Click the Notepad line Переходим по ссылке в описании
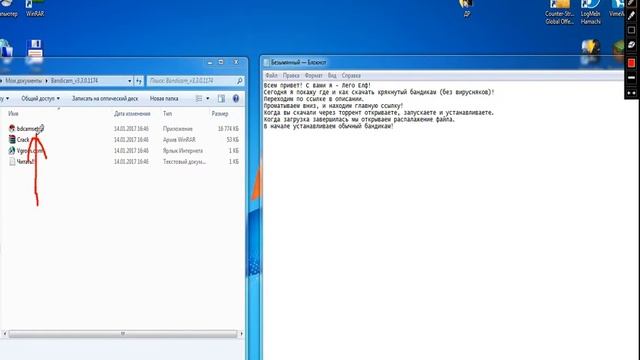The height and width of the screenshot is (360, 640). click(313, 99)
